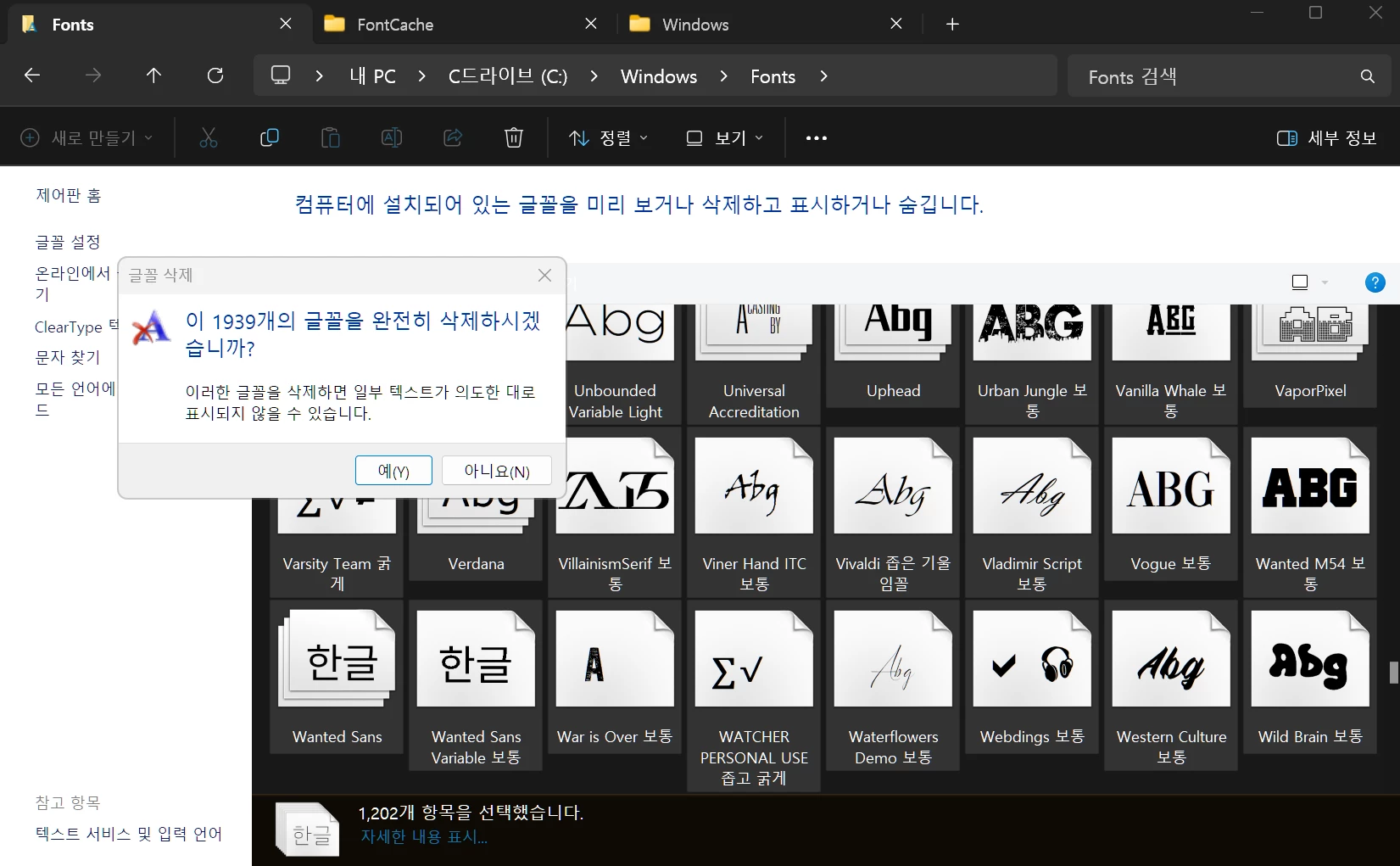
Task: Go up one folder level
Action: [153, 75]
